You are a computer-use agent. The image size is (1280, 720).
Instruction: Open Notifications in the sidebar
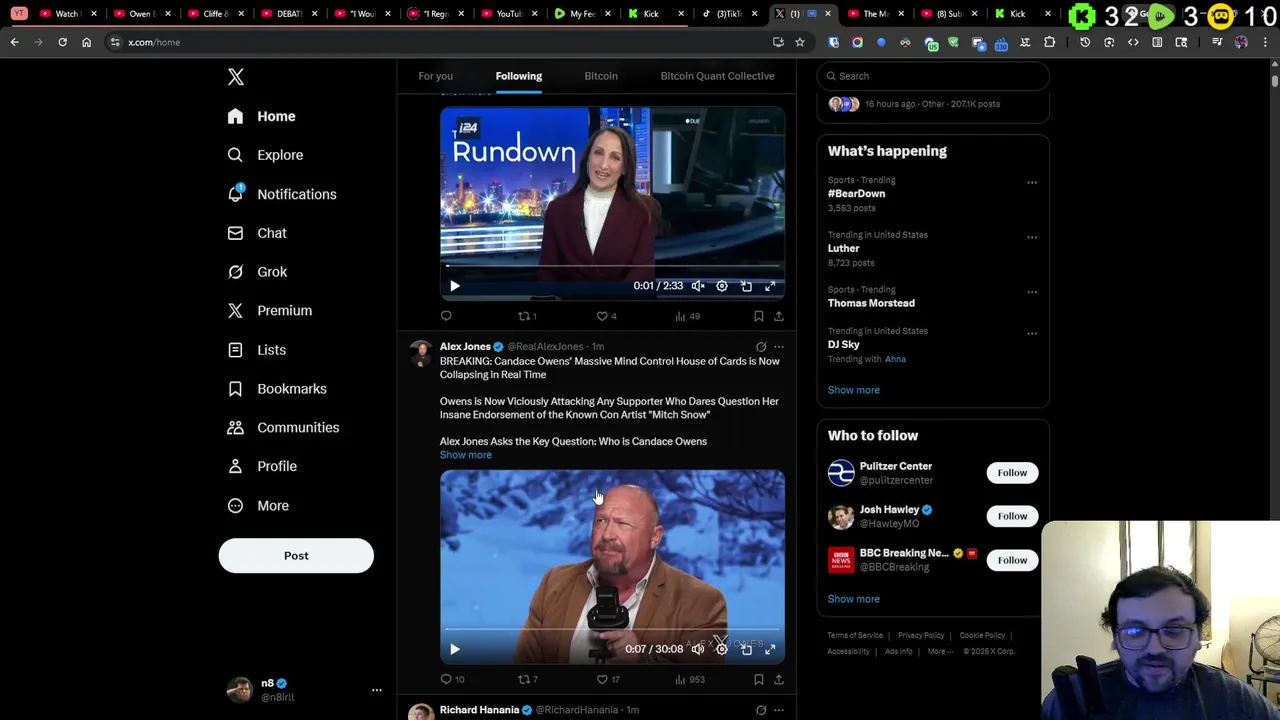coord(281,194)
